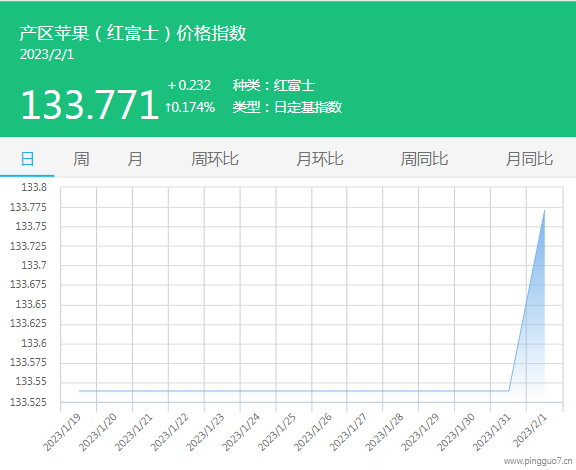576x470 pixels.
Task: Select the 日 daily tab
Action: tap(27, 159)
